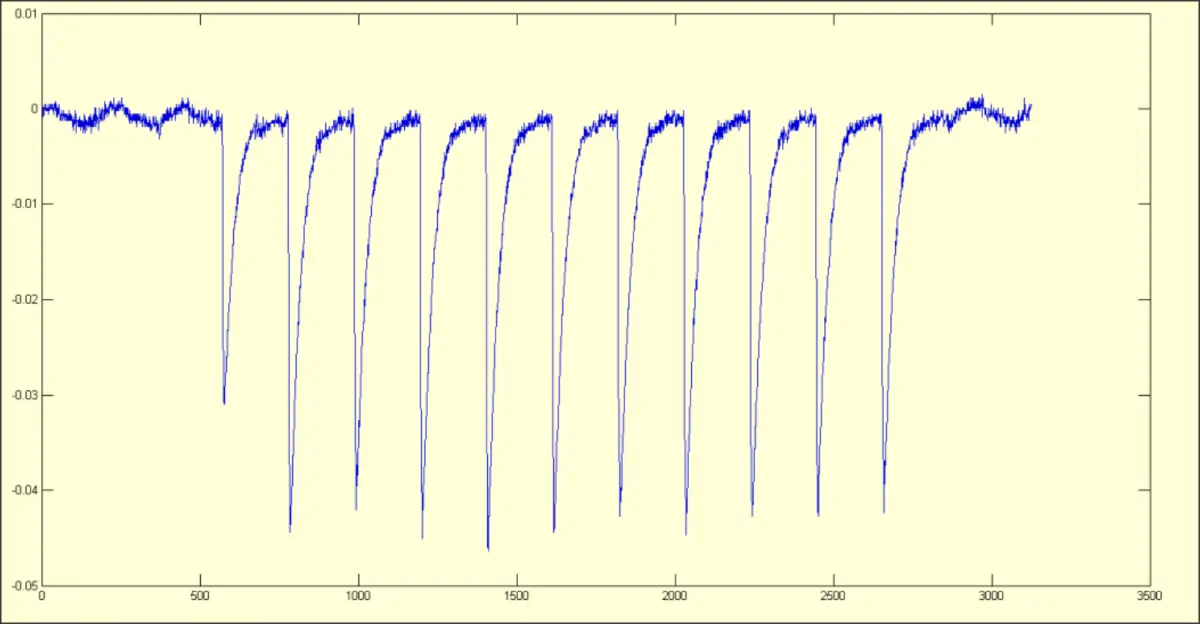1200x624 pixels.
Task: Select the 1500 x-axis tick label
Action: (516, 595)
